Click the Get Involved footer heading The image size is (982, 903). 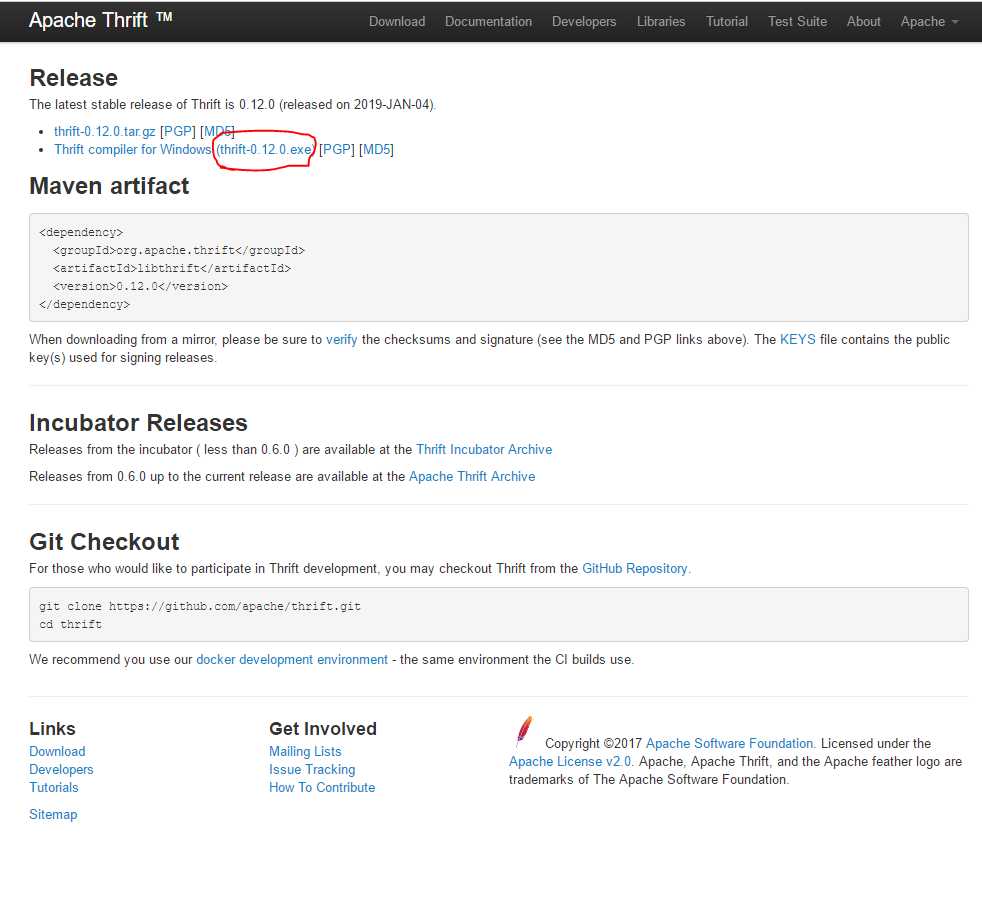pyautogui.click(x=323, y=729)
